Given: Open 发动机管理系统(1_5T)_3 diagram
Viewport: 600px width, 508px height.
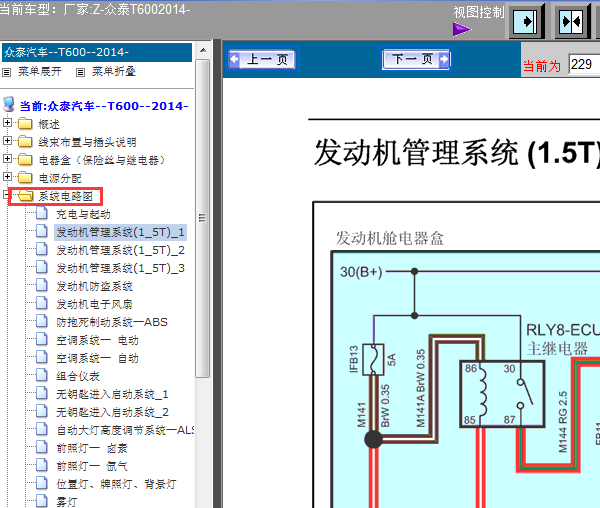Looking at the screenshot, I should tap(121, 269).
